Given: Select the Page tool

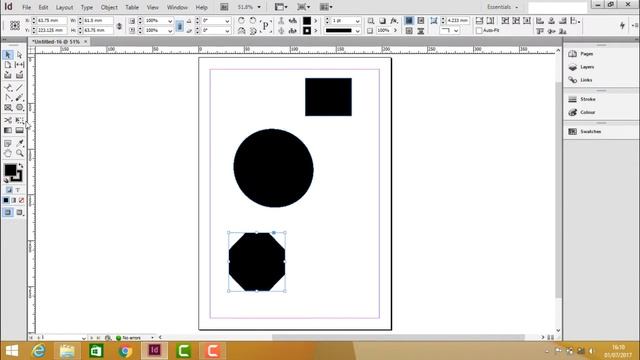Looking at the screenshot, I should coord(8,65).
